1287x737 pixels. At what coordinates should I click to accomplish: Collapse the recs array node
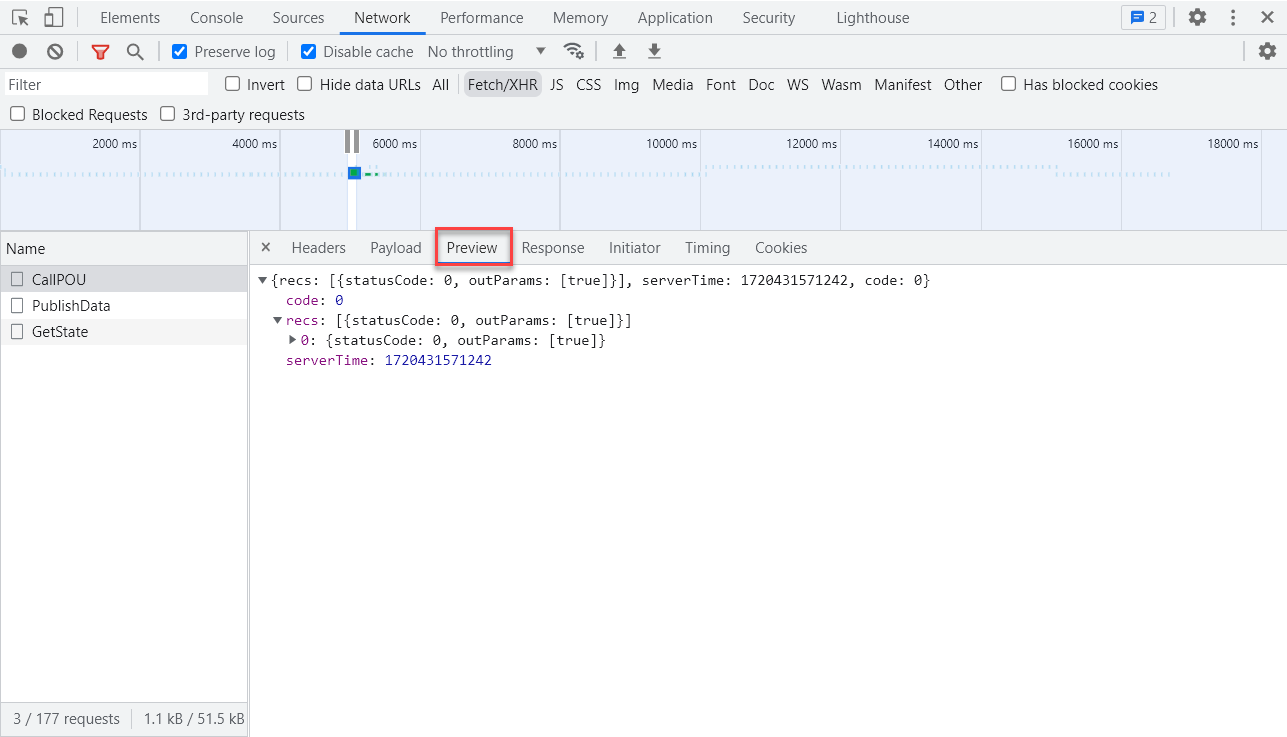click(278, 321)
